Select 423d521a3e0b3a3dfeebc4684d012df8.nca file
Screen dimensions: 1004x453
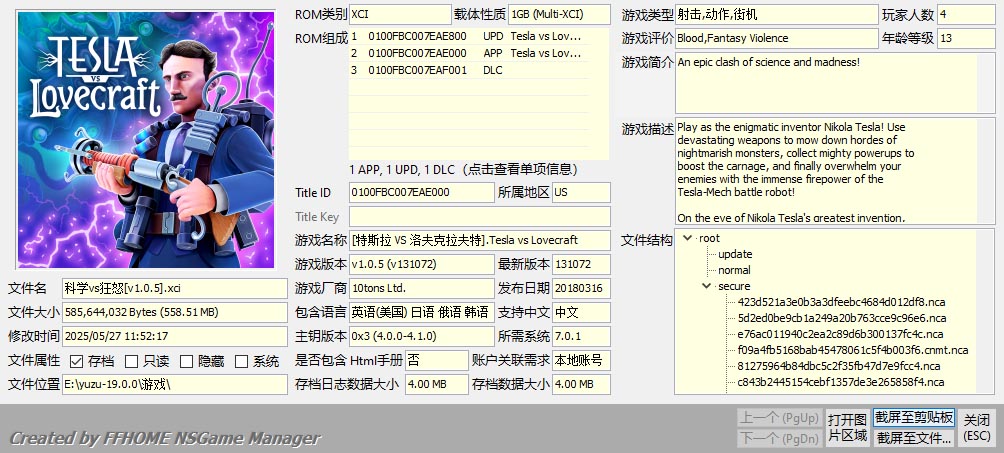click(x=841, y=302)
